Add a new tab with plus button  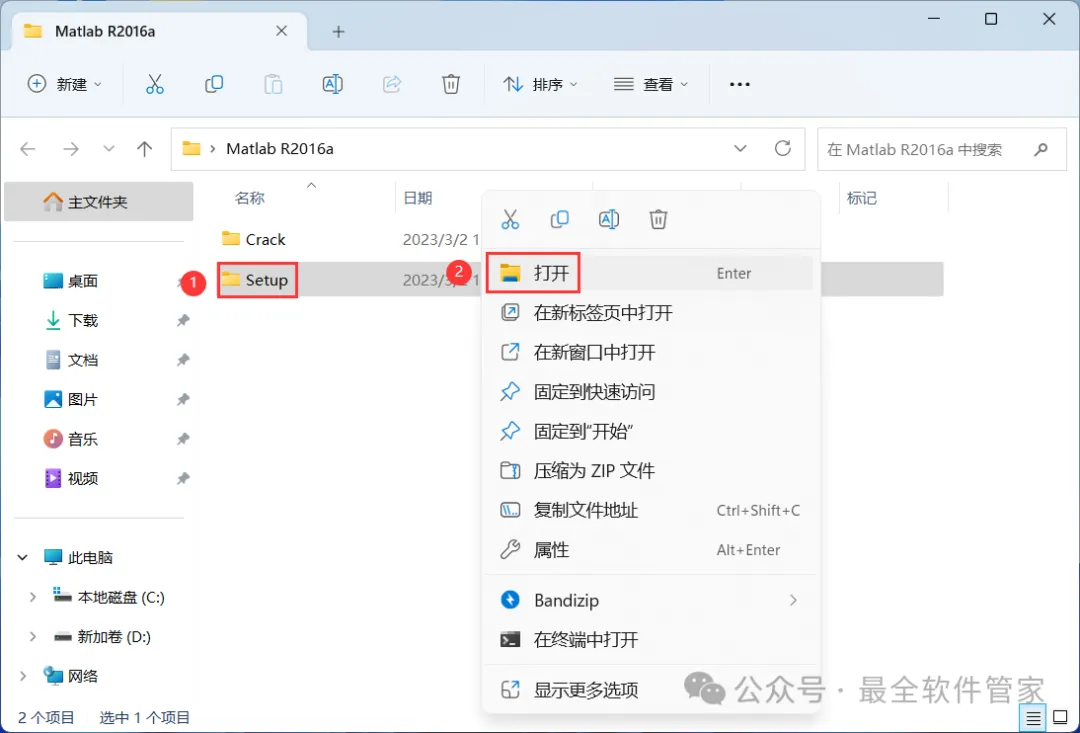(x=338, y=32)
